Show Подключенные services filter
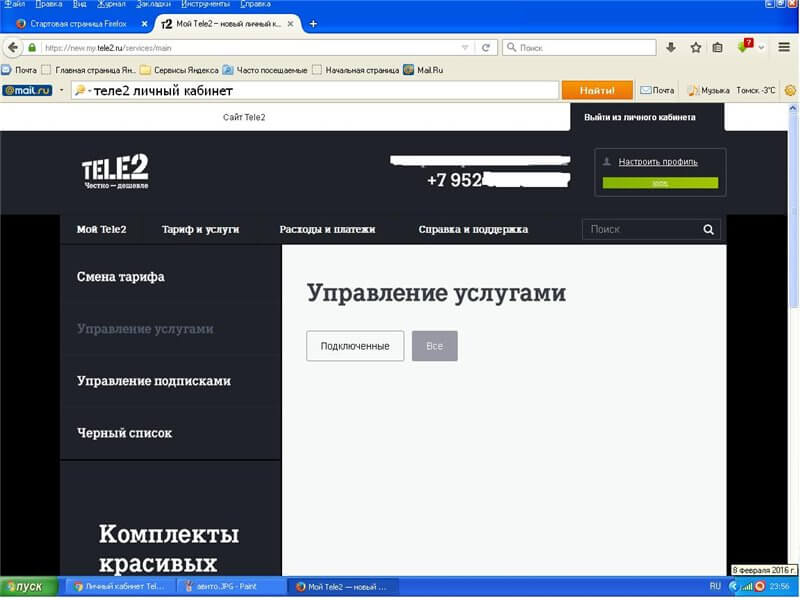Screen dimensions: 800x600 coord(355,346)
